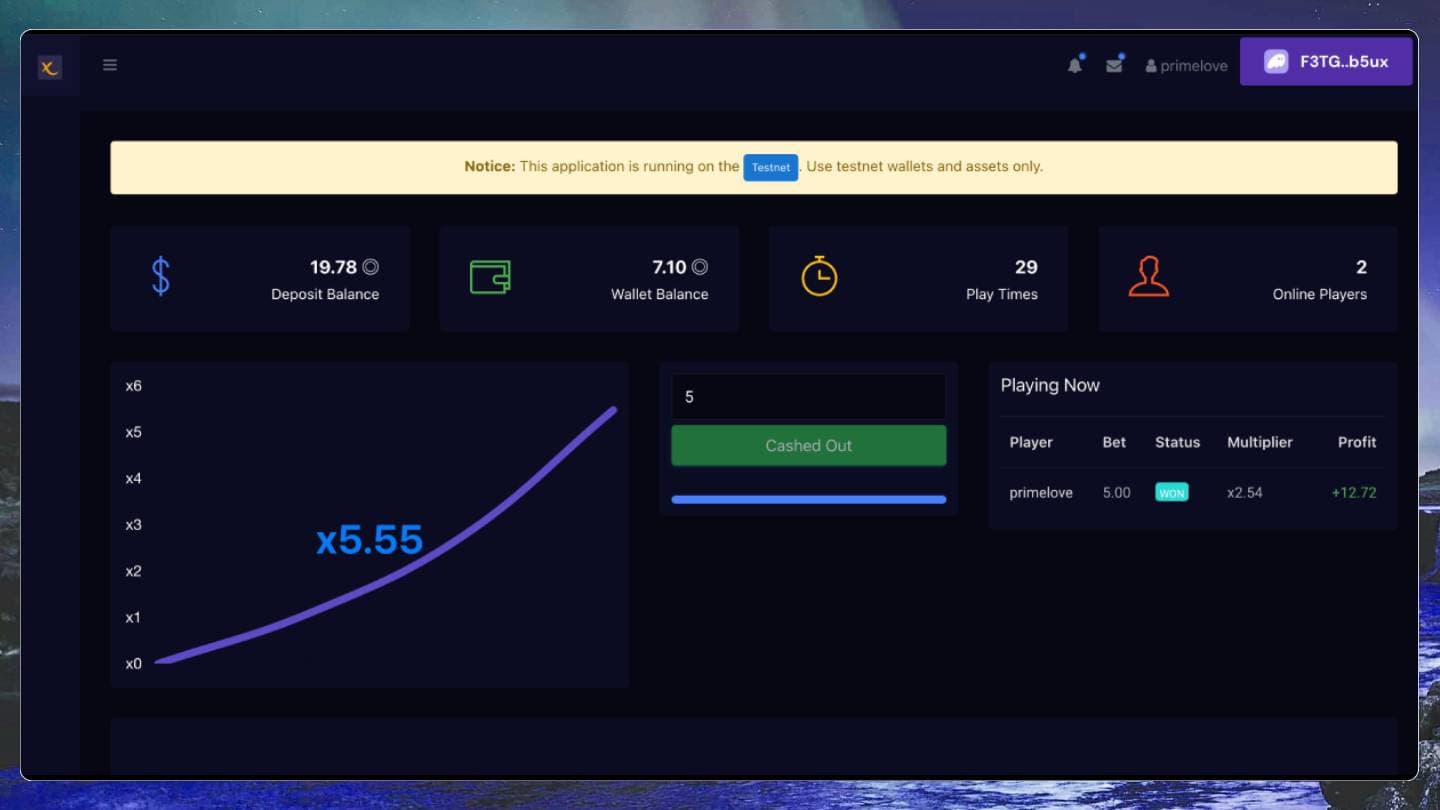Click the red Online Players user icon

1148,277
